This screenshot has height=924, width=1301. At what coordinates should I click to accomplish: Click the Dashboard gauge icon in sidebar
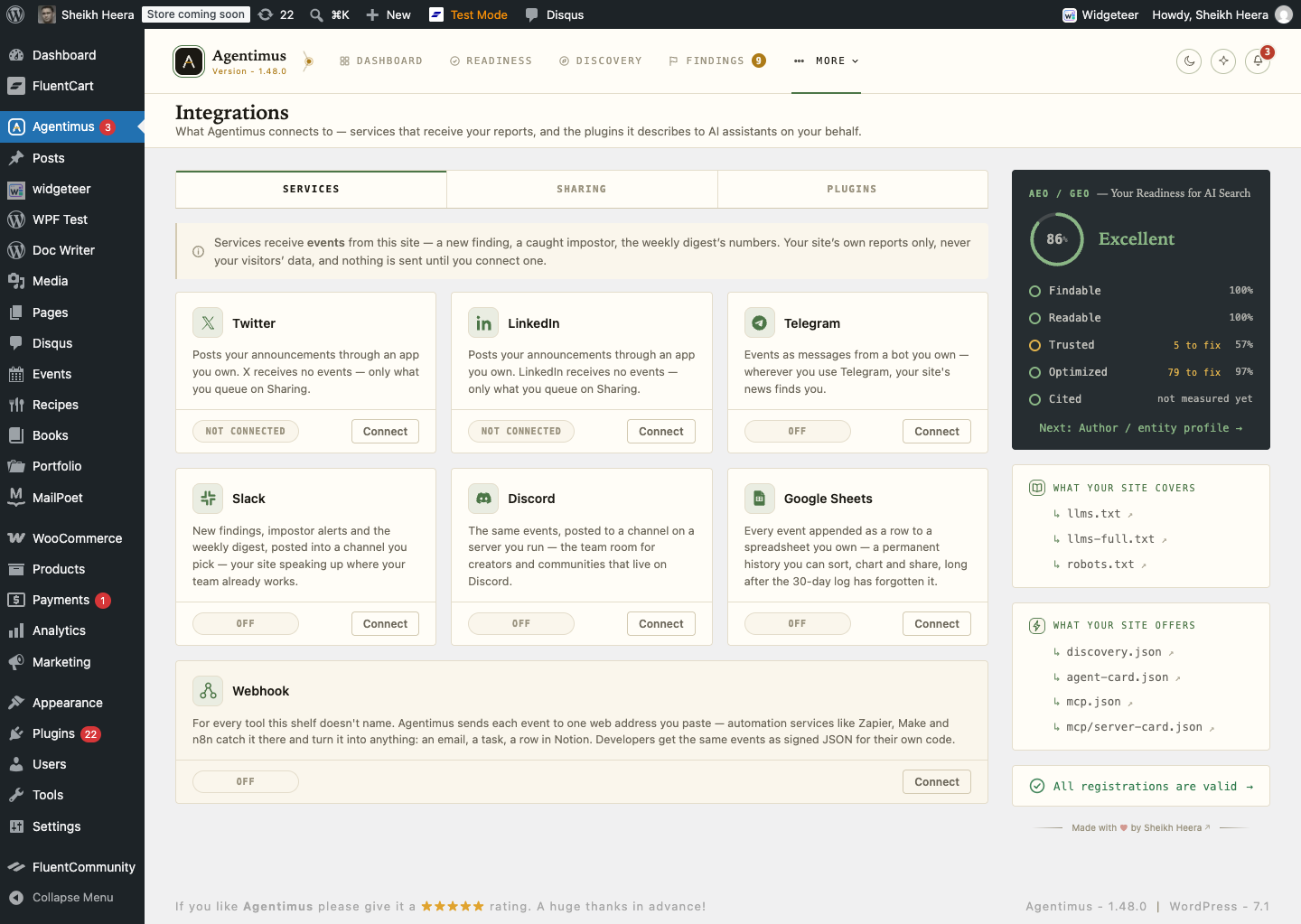(x=16, y=55)
